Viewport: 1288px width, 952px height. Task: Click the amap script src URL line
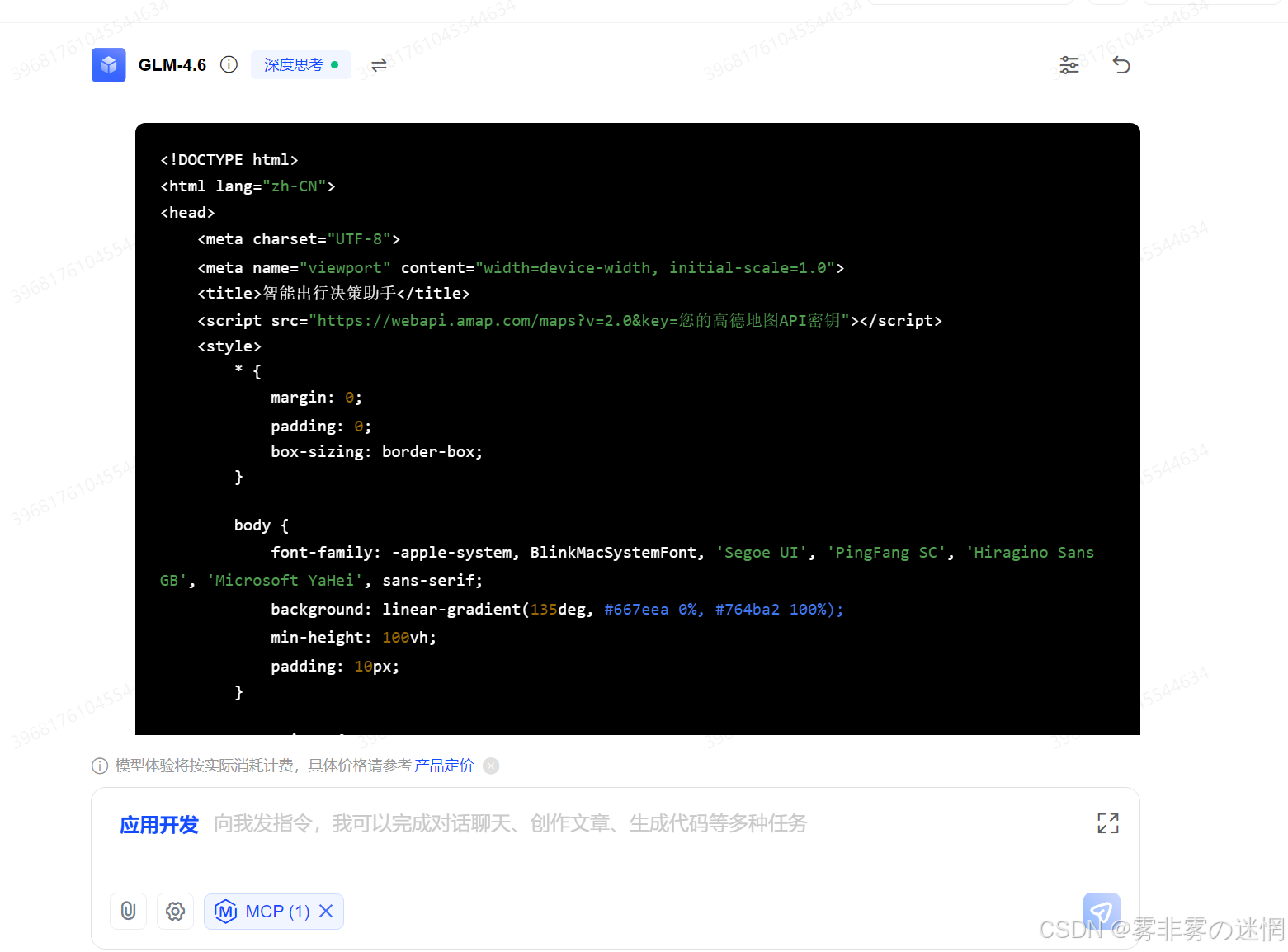coord(569,320)
